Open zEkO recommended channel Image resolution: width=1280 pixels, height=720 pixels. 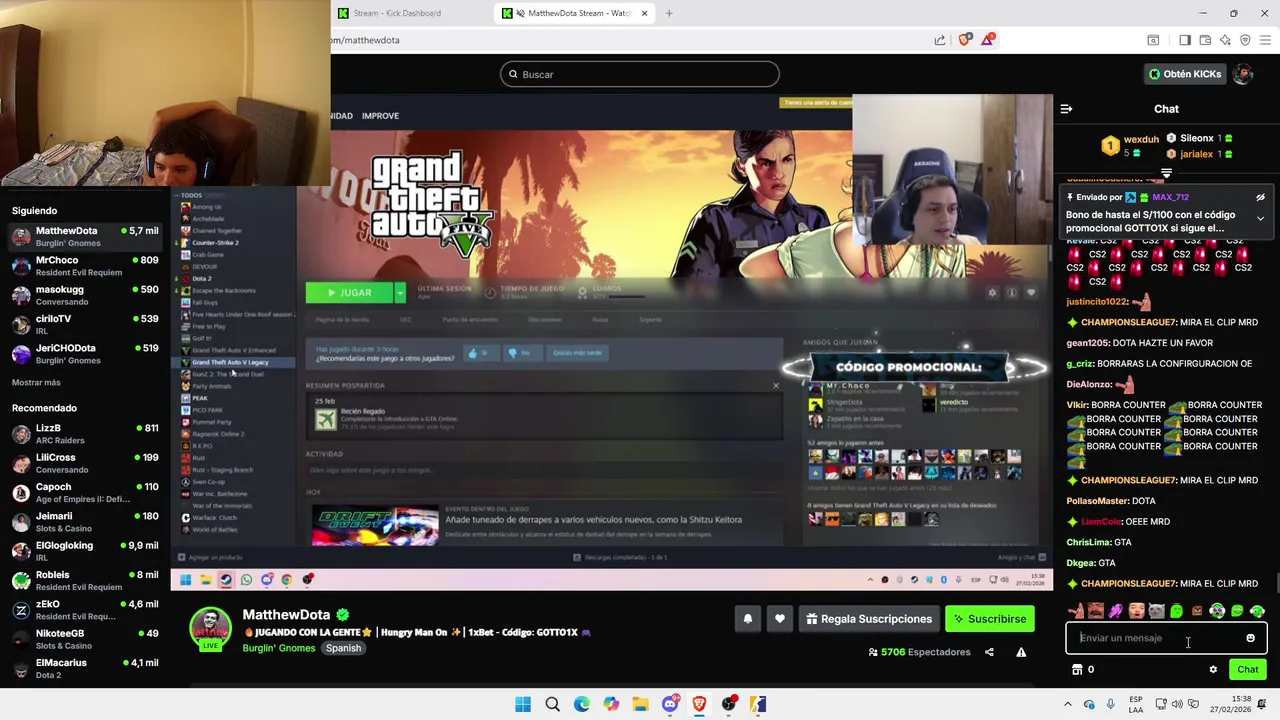[x=84, y=610]
